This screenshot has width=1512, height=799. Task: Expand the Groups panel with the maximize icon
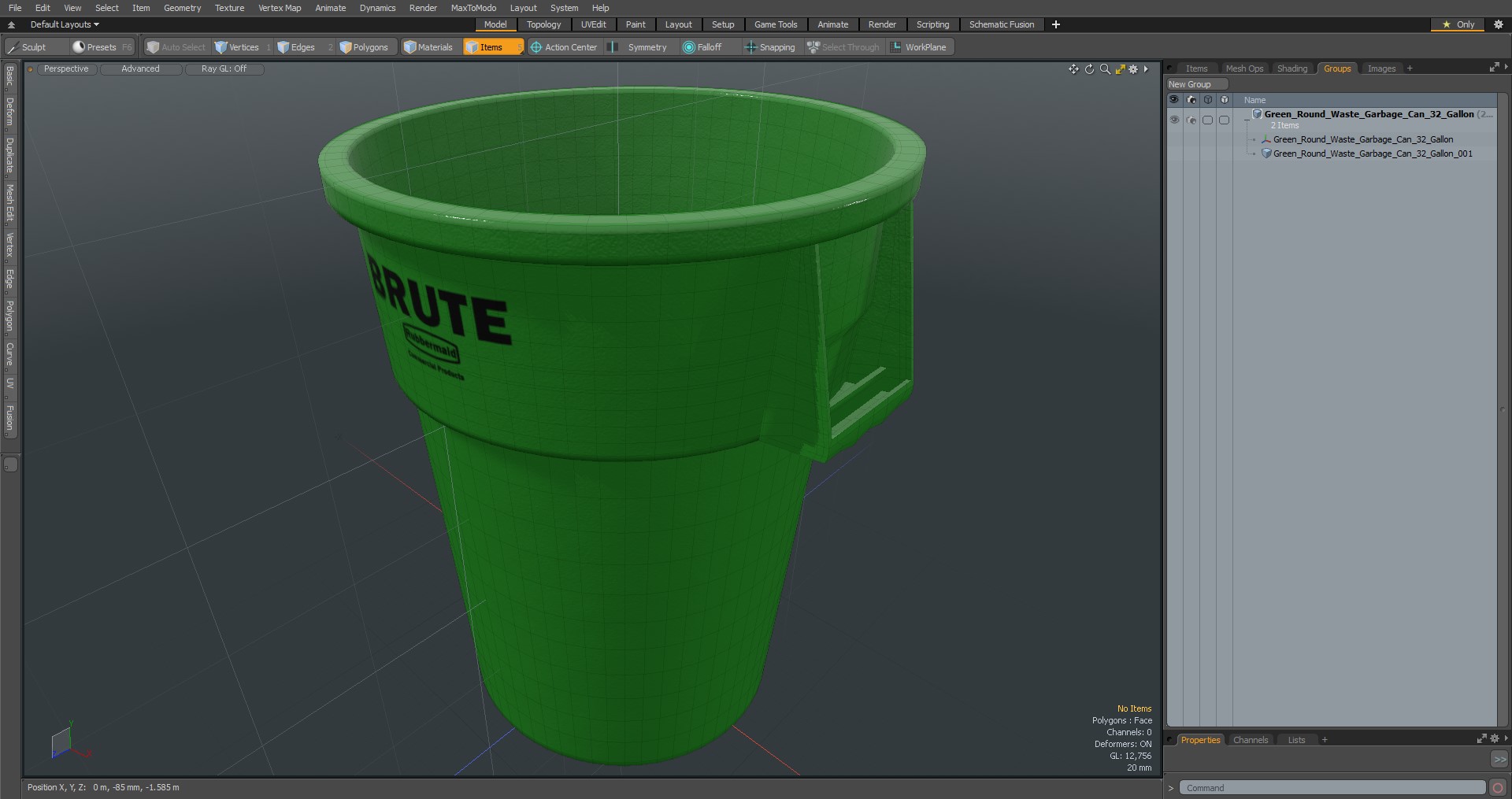1494,68
